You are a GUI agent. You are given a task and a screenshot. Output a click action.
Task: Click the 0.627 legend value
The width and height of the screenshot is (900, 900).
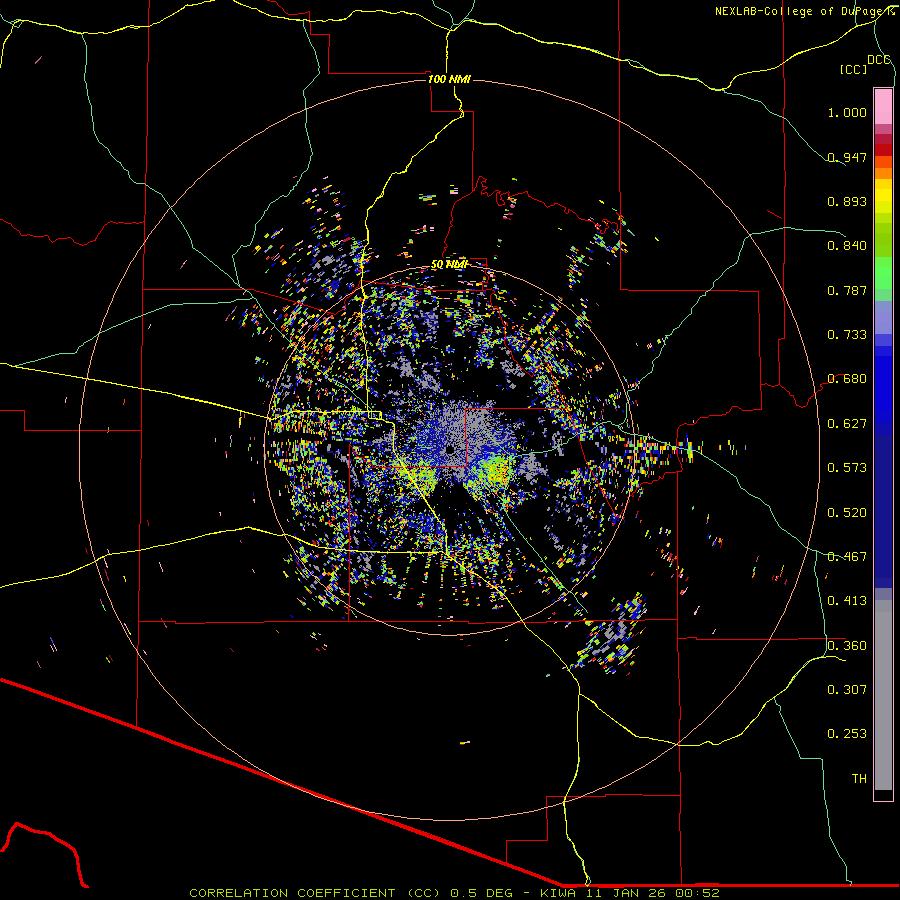click(847, 424)
